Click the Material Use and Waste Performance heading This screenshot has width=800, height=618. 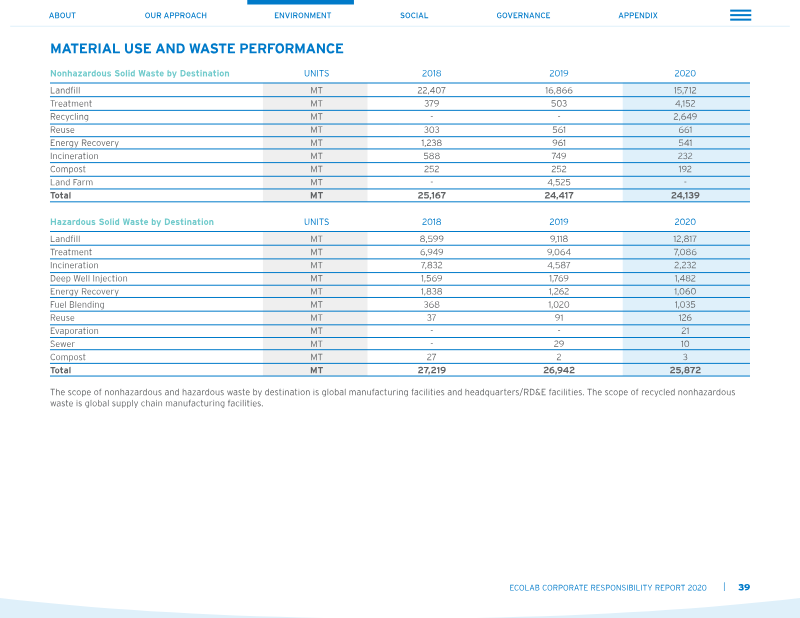pyautogui.click(x=197, y=48)
